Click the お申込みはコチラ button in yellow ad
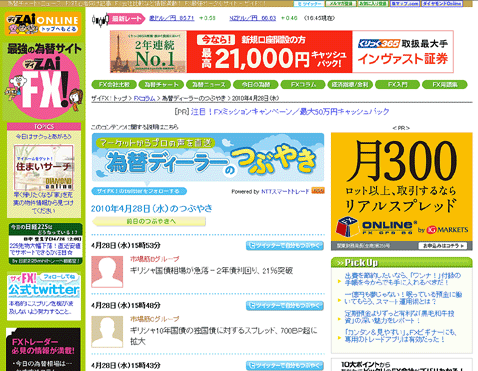Screen dimensions: 478x371 tap(443, 246)
